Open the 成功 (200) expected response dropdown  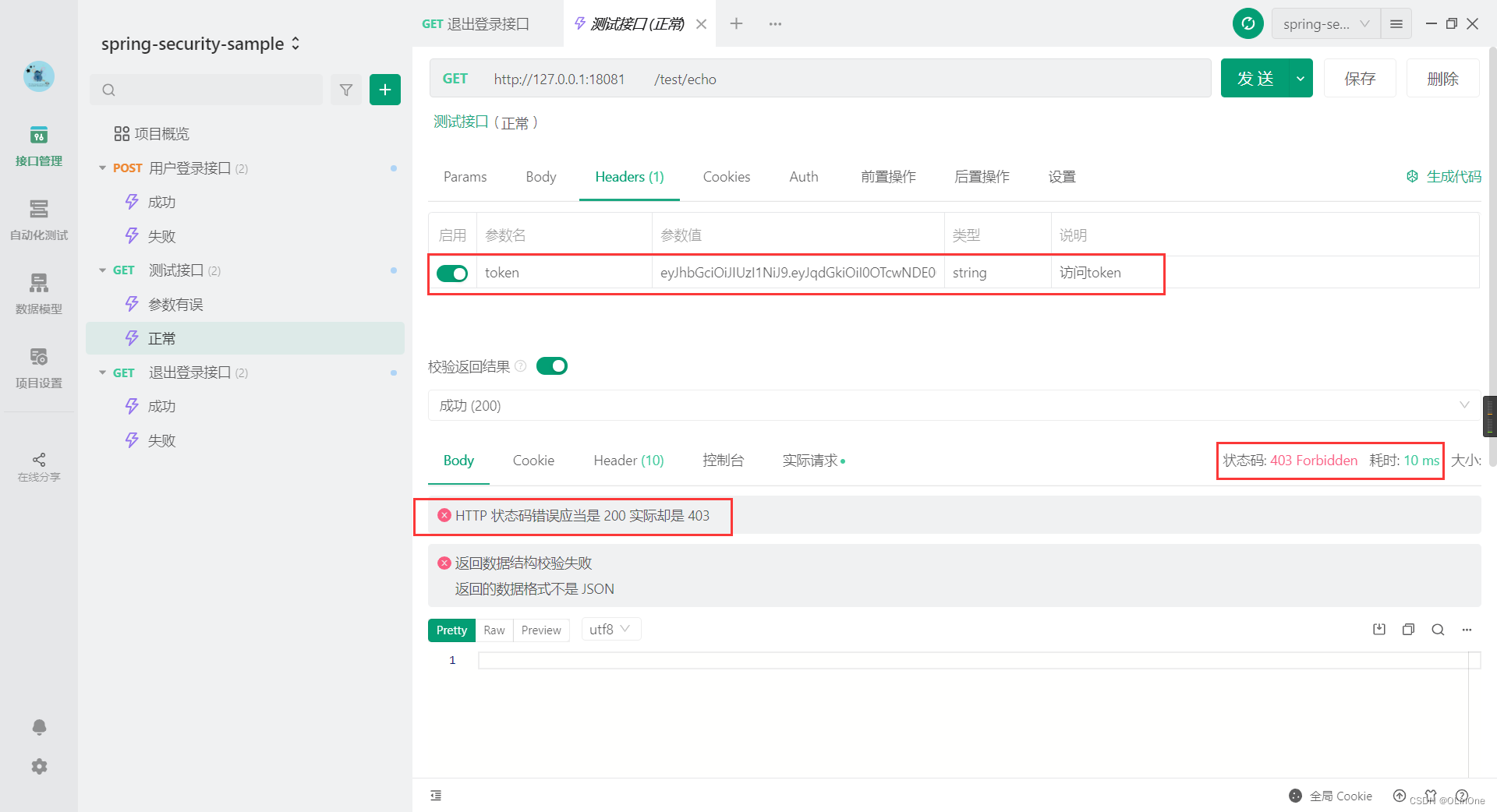point(1463,405)
